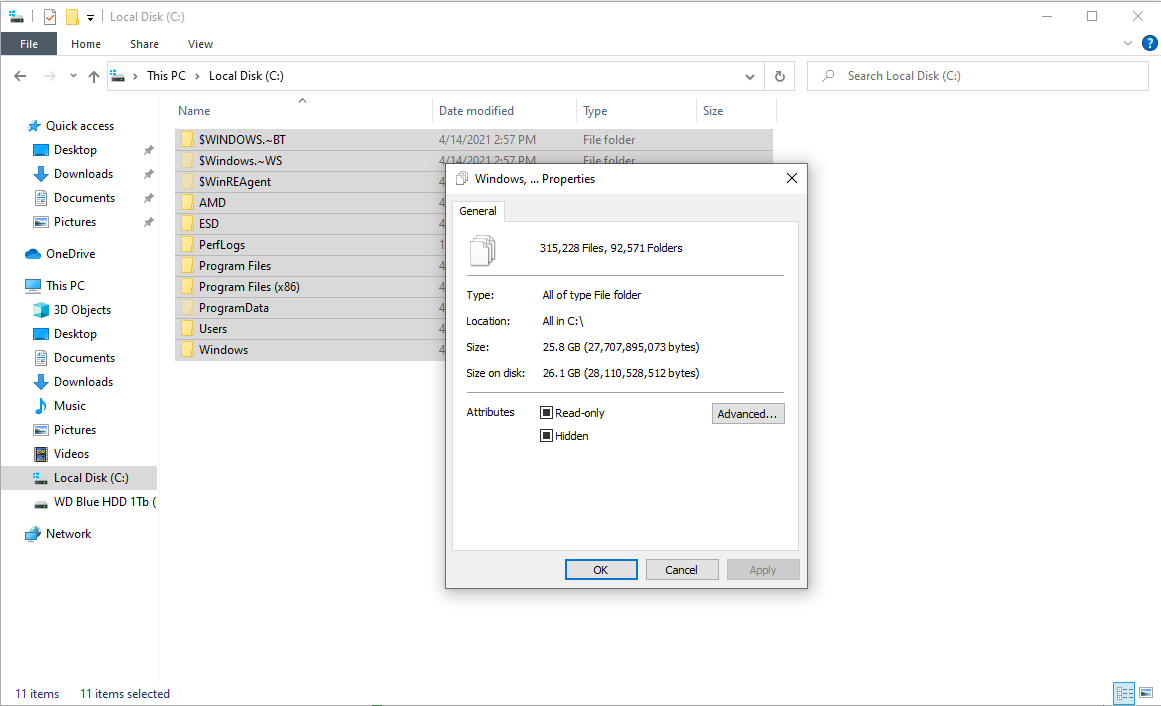Open the Videos filmstrip icon
This screenshot has height=706, width=1161.
point(41,454)
